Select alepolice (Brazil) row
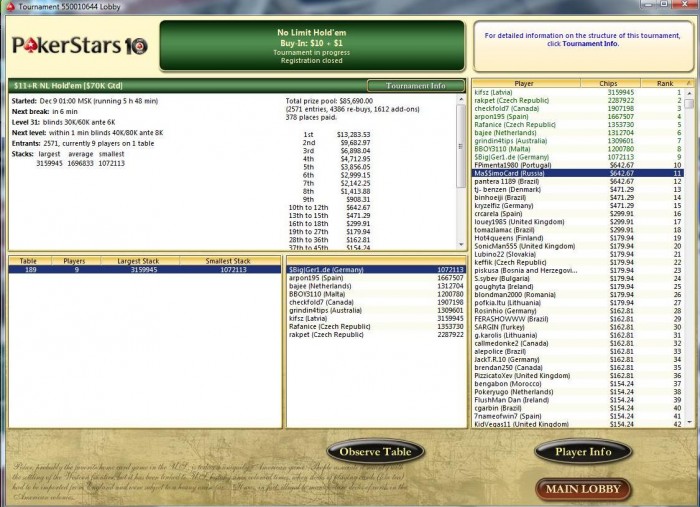 578,351
